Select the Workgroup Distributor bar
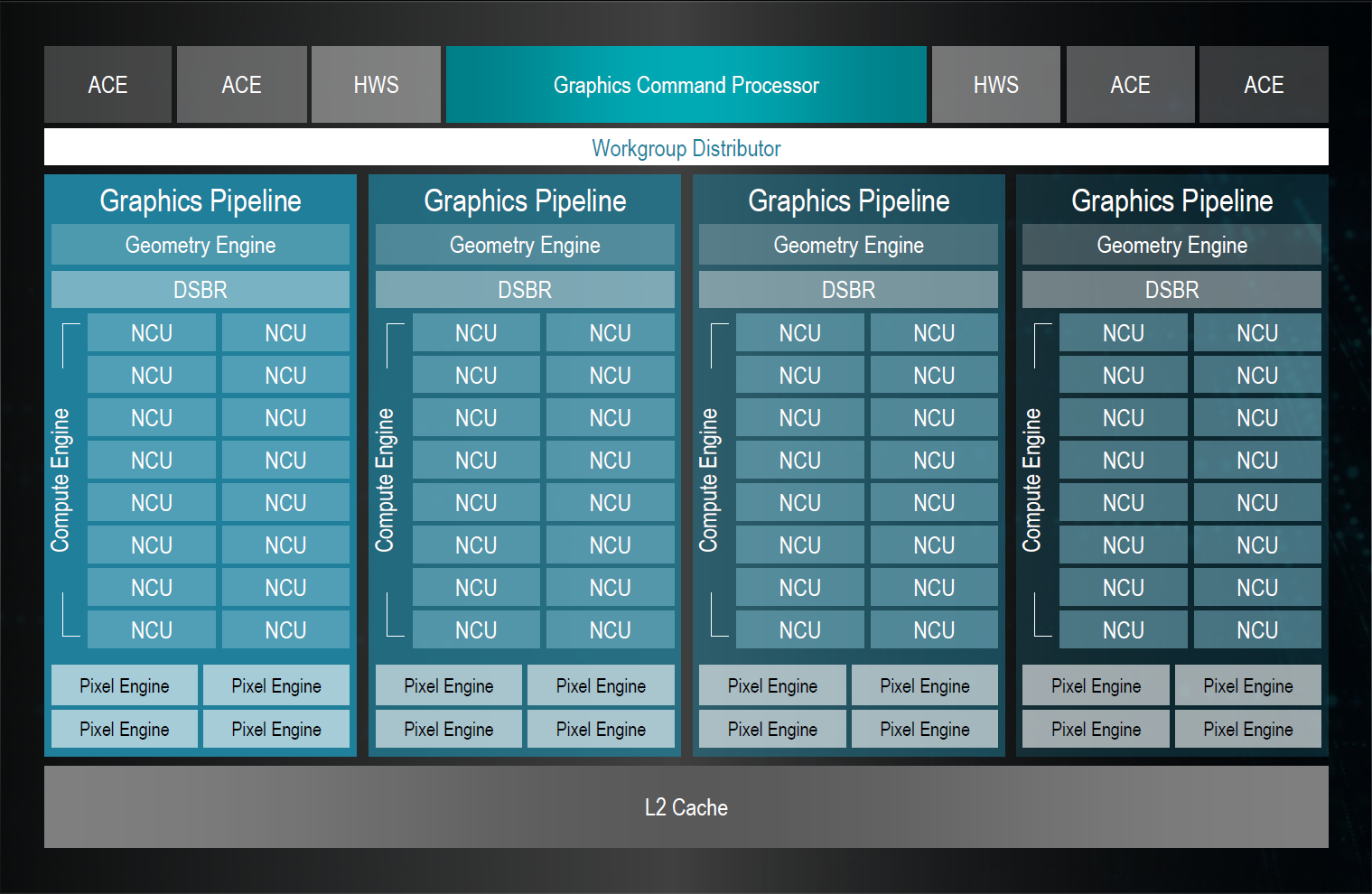Viewport: 1372px width, 894px height. 686,147
